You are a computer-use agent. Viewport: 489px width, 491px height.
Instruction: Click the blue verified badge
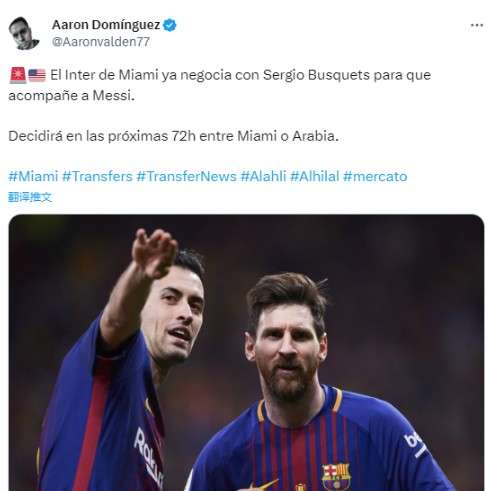[170, 25]
